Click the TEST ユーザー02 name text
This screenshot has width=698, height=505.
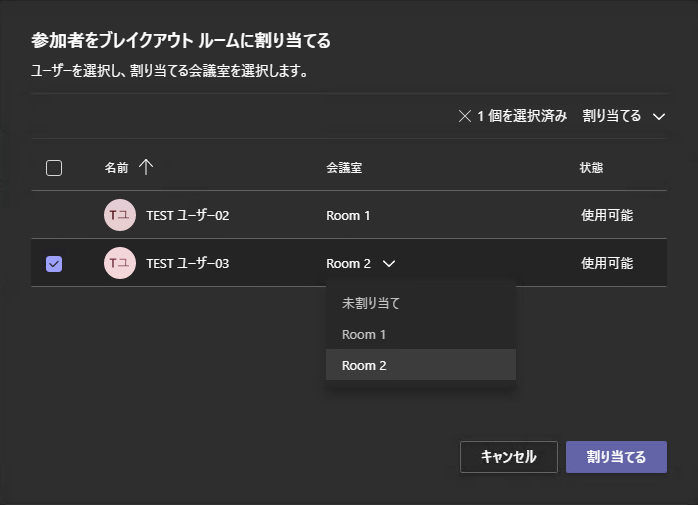188,215
